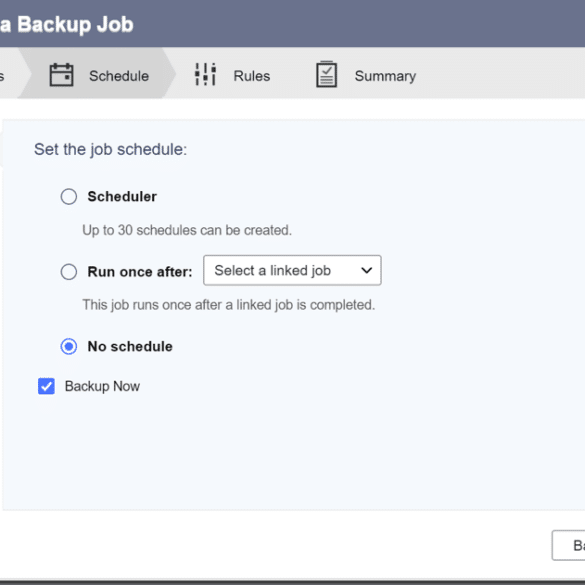The image size is (585, 585).
Task: Click the Back button at the bottom
Action: (x=569, y=545)
